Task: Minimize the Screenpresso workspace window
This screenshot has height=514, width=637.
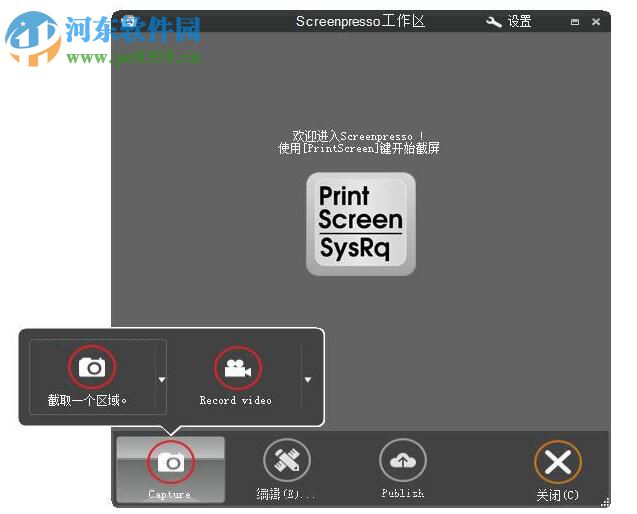Action: [x=575, y=22]
